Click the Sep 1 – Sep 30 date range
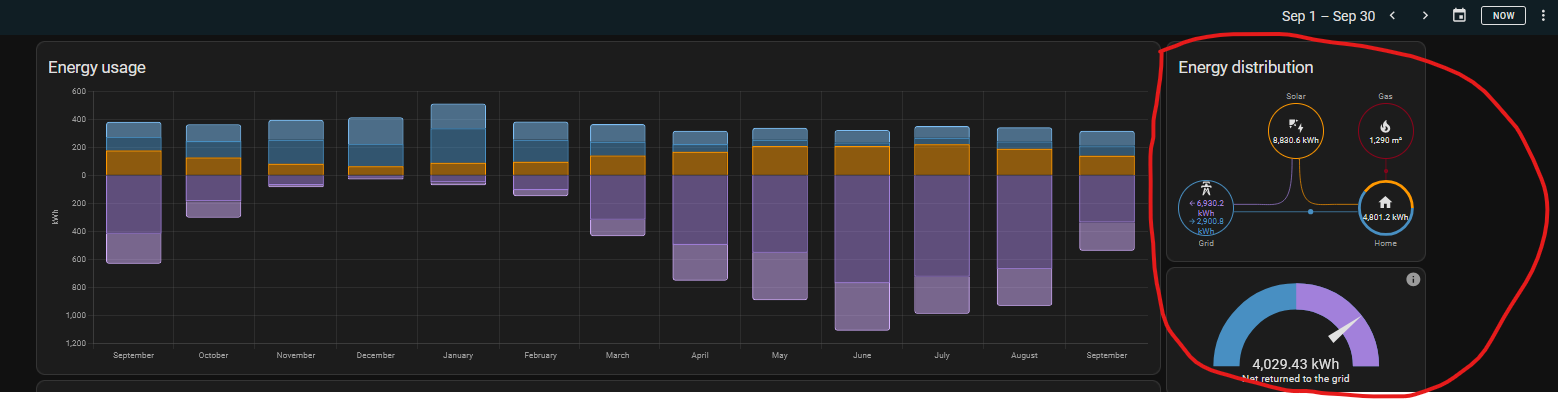This screenshot has width=1558, height=399. (1328, 16)
